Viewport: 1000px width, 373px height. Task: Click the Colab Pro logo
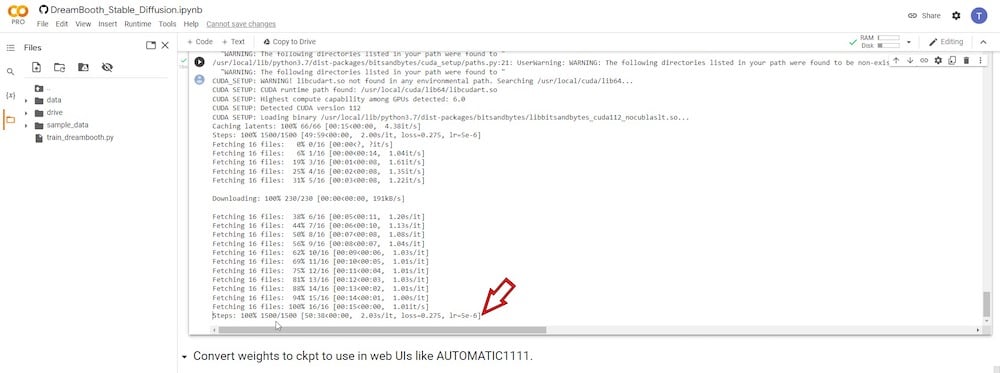[18, 15]
